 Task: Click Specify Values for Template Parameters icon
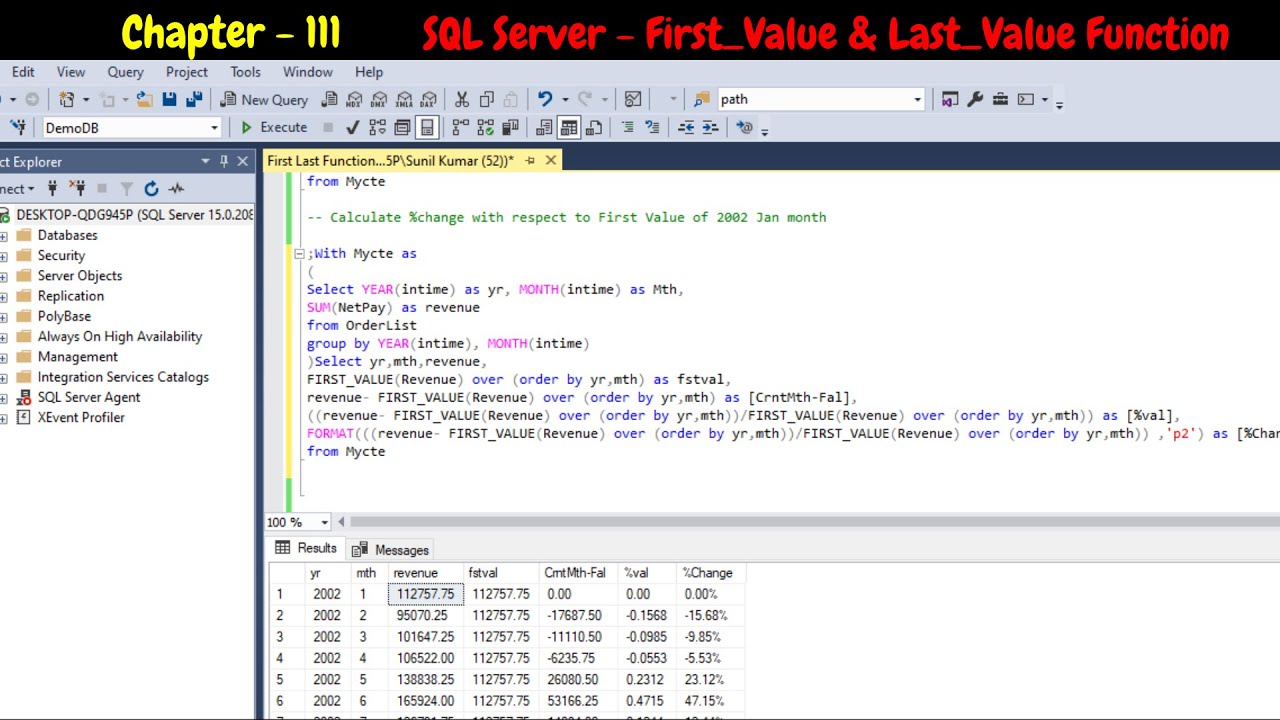click(744, 127)
